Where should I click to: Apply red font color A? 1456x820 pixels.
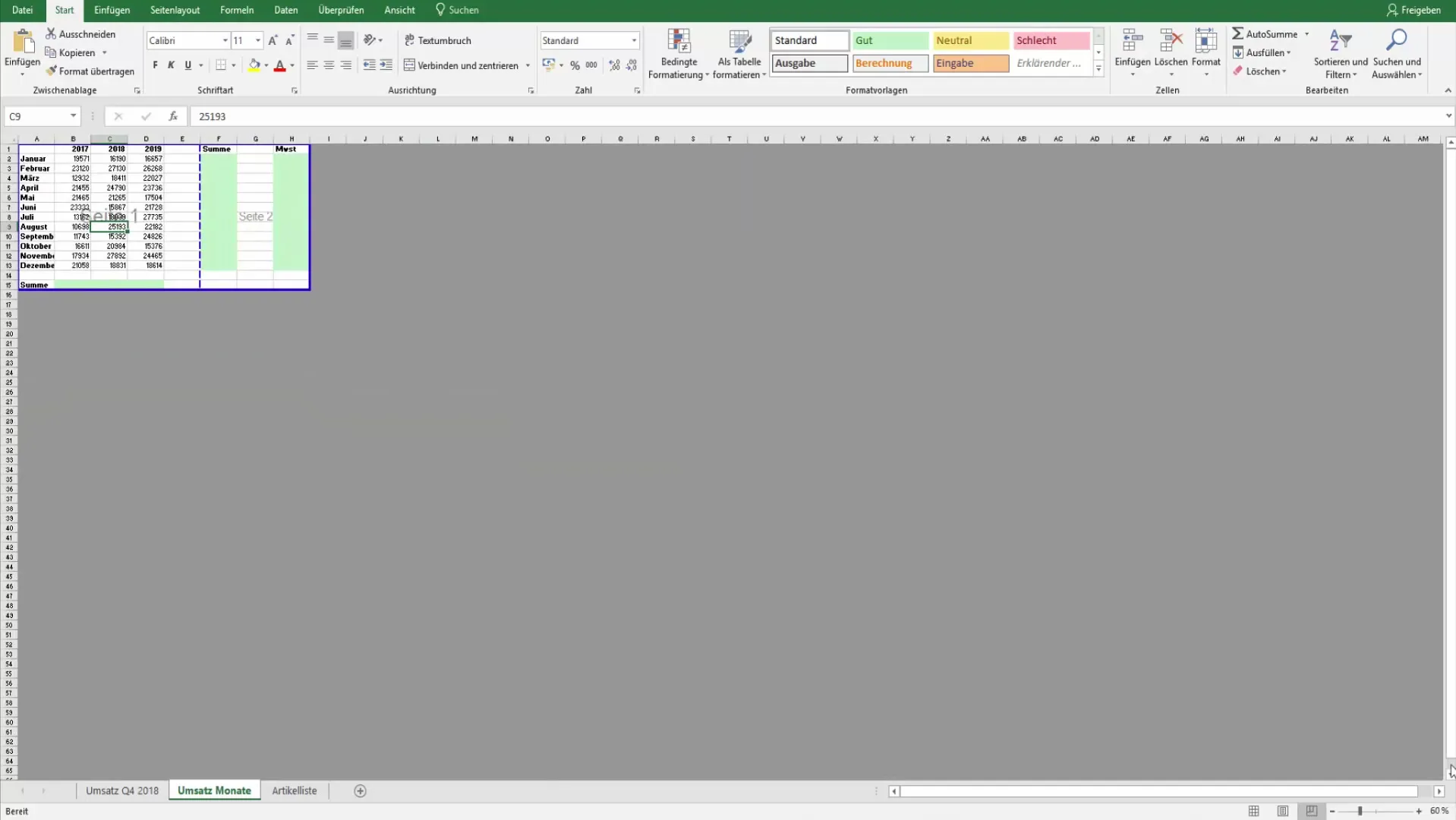tap(279, 65)
